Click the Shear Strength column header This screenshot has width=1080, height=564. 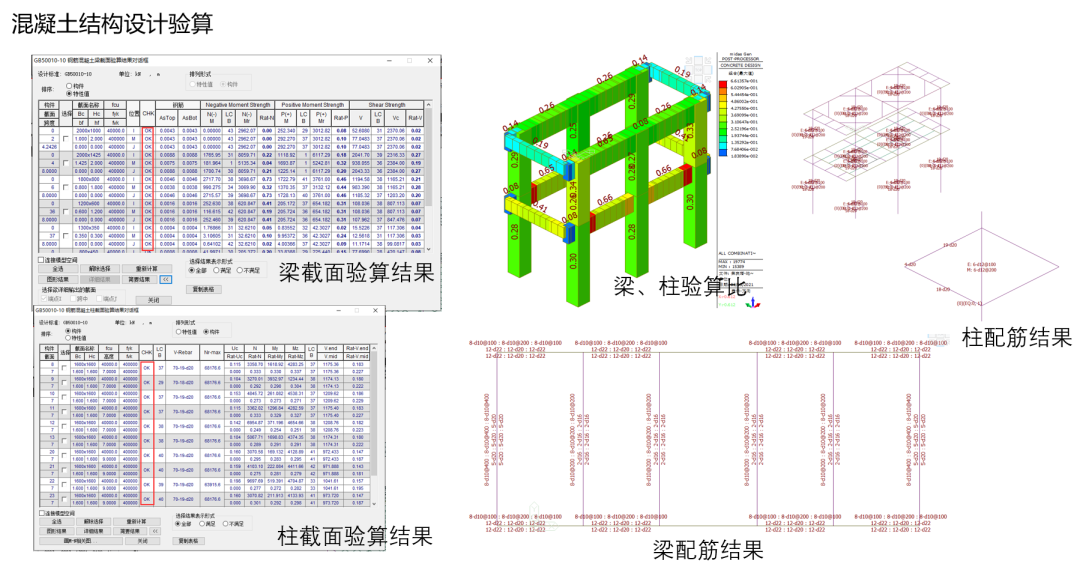point(386,105)
